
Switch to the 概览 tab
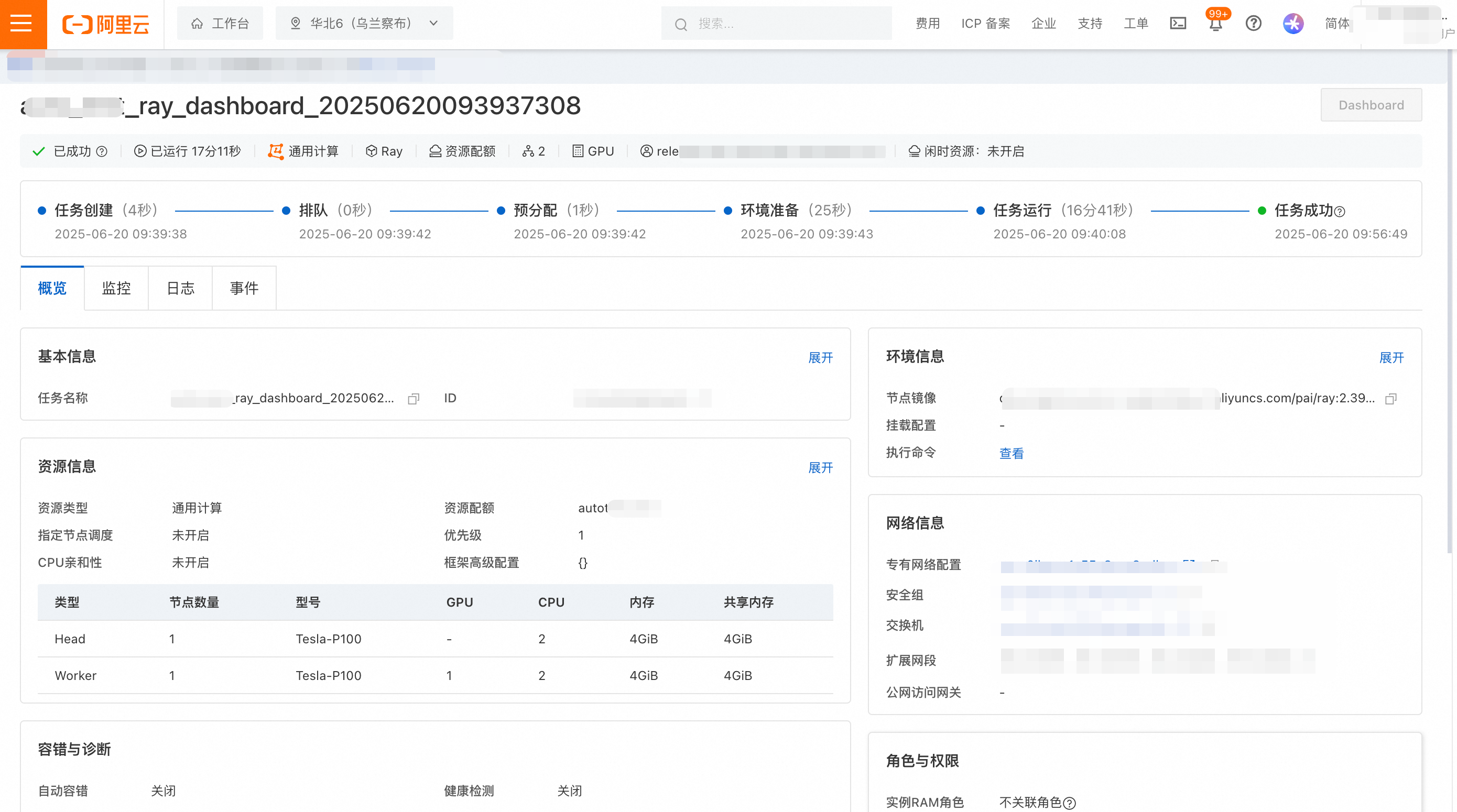52,288
